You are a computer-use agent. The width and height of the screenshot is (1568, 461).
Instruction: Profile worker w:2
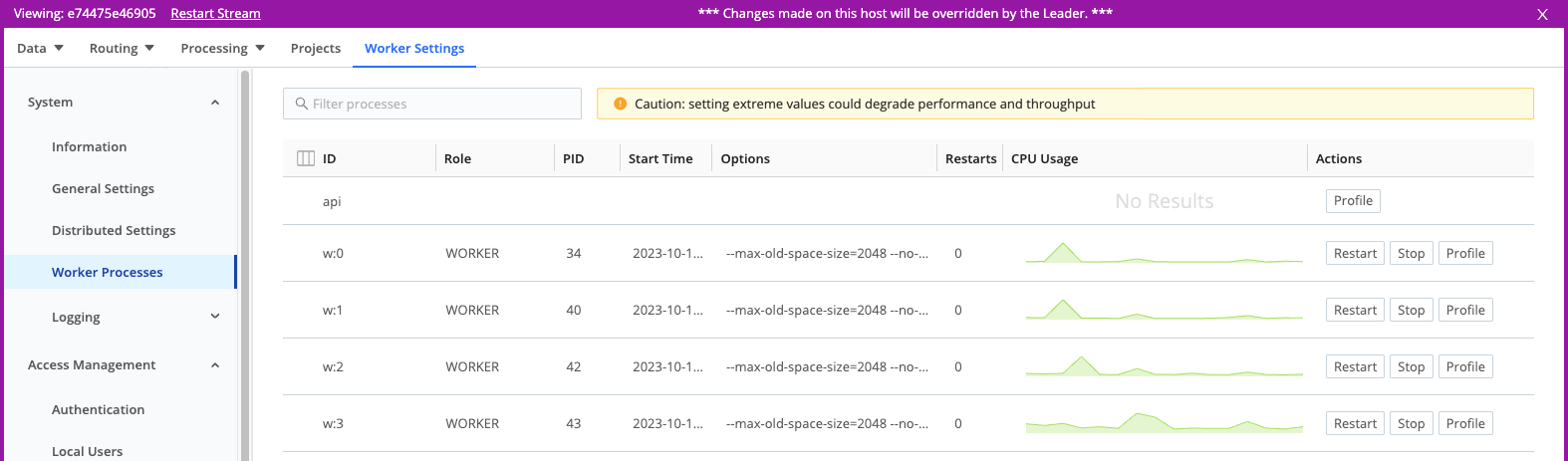click(1465, 366)
